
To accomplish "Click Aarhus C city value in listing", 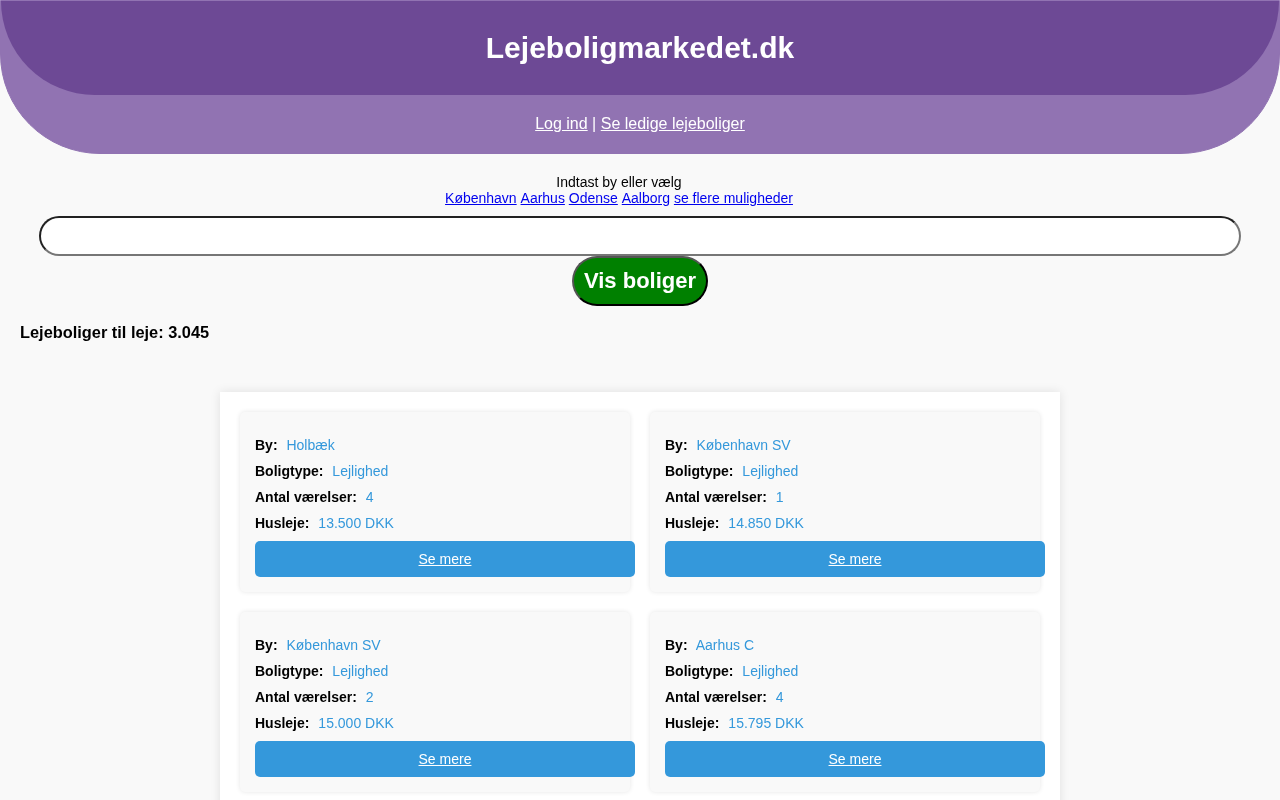I will (724, 645).
